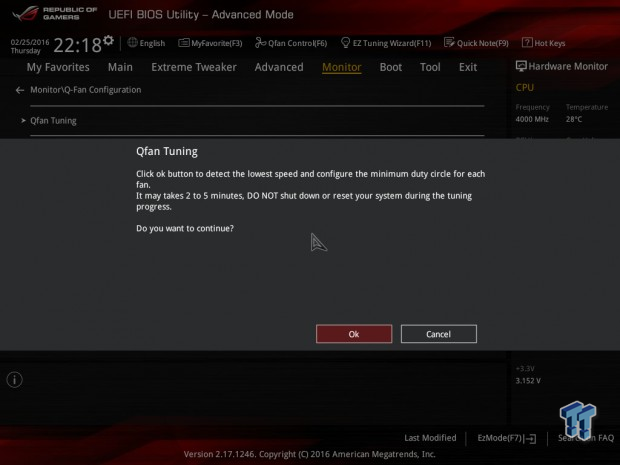Open Qfan Control(F6) fan icon
620x465 pixels.
coord(260,43)
